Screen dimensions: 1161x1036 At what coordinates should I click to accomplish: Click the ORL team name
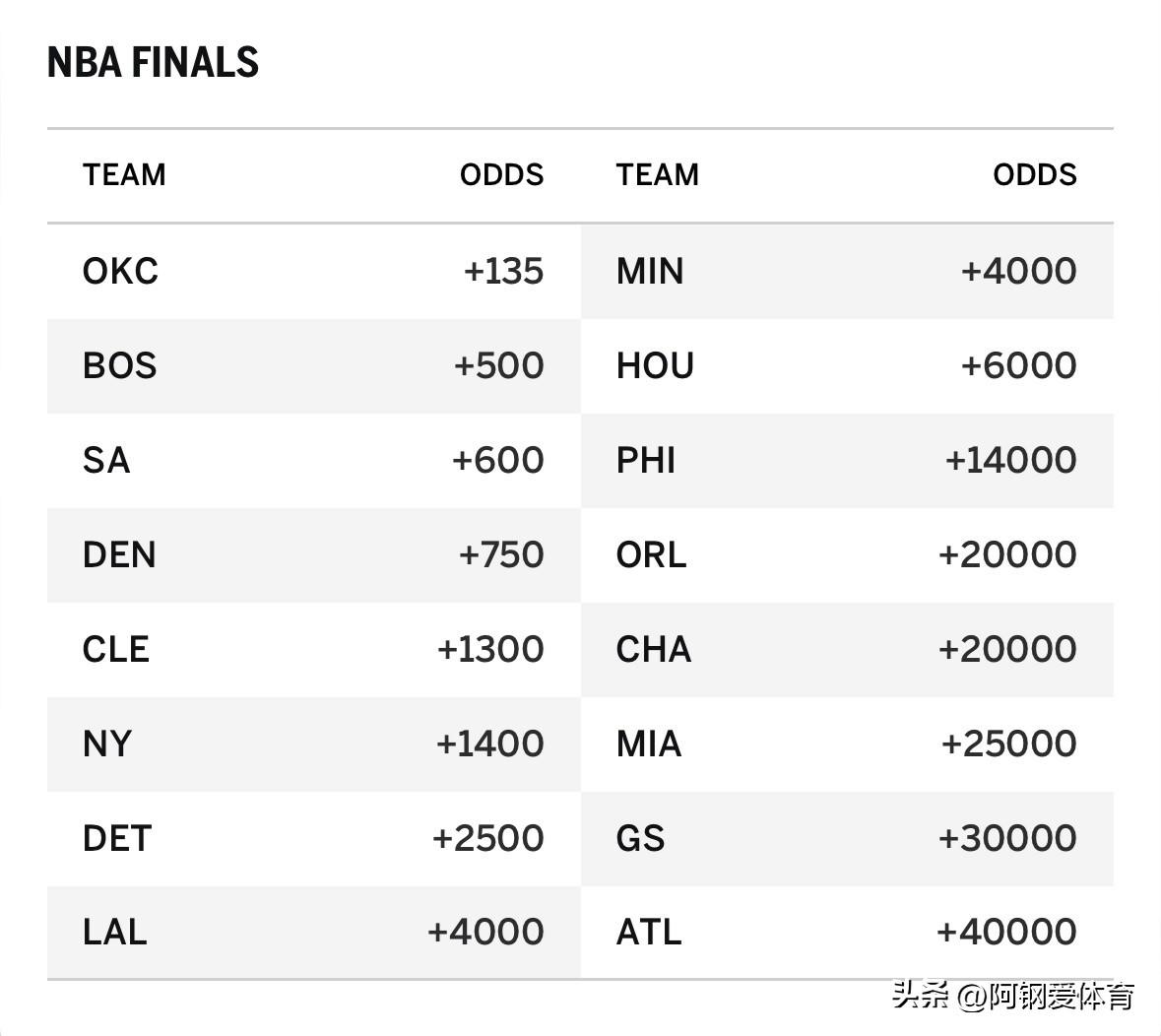coord(651,554)
